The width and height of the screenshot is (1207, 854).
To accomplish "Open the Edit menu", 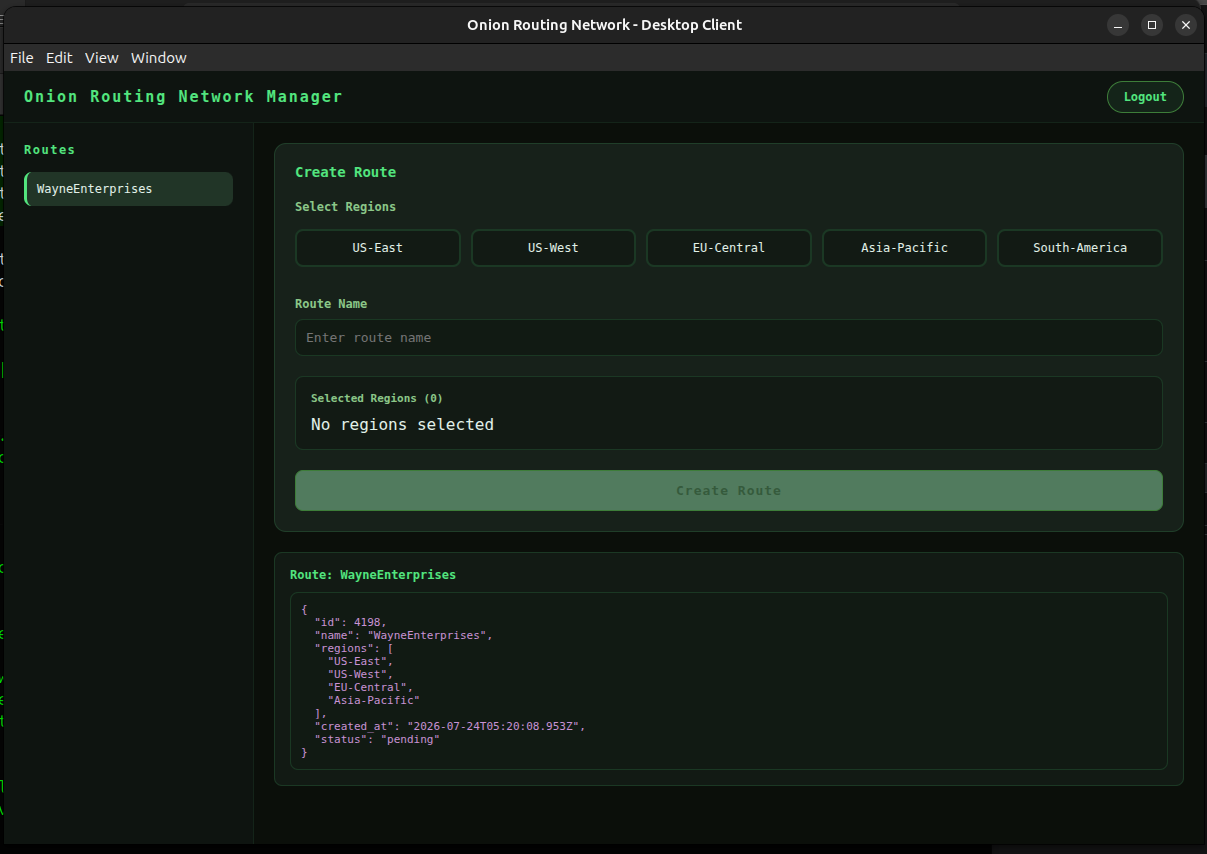I will [59, 58].
